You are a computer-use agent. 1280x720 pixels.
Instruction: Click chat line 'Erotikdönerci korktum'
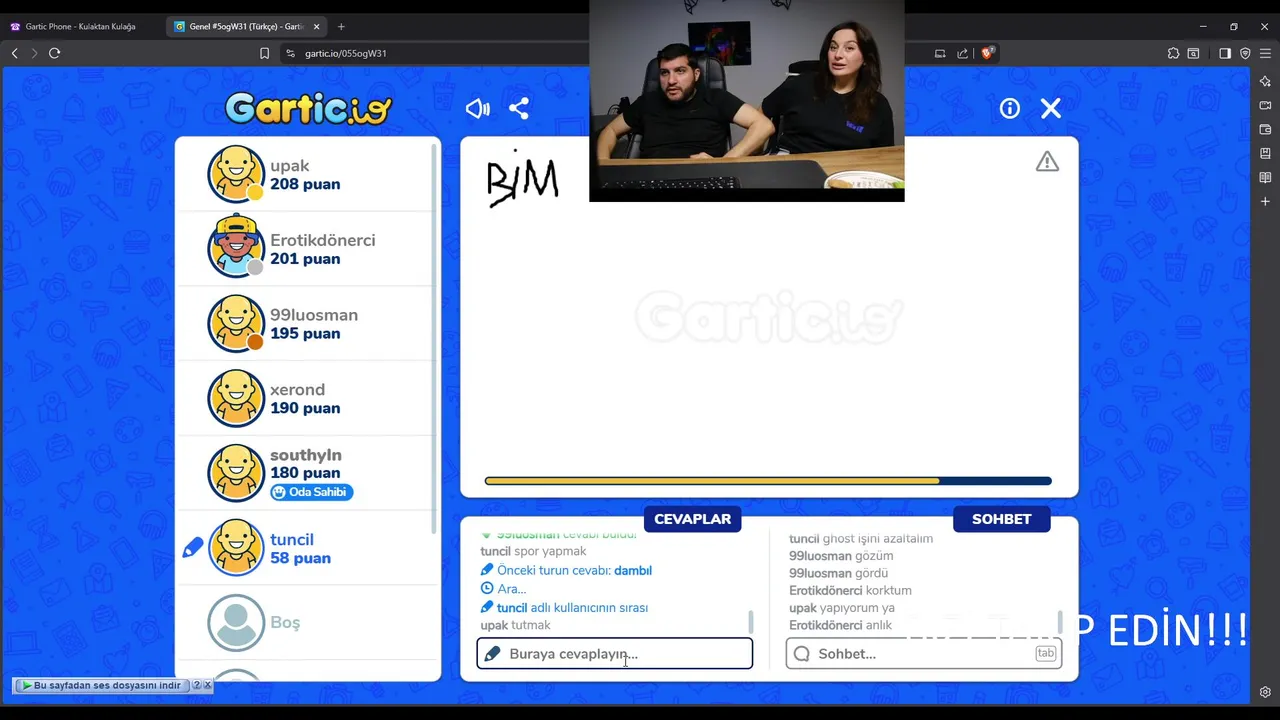click(850, 590)
